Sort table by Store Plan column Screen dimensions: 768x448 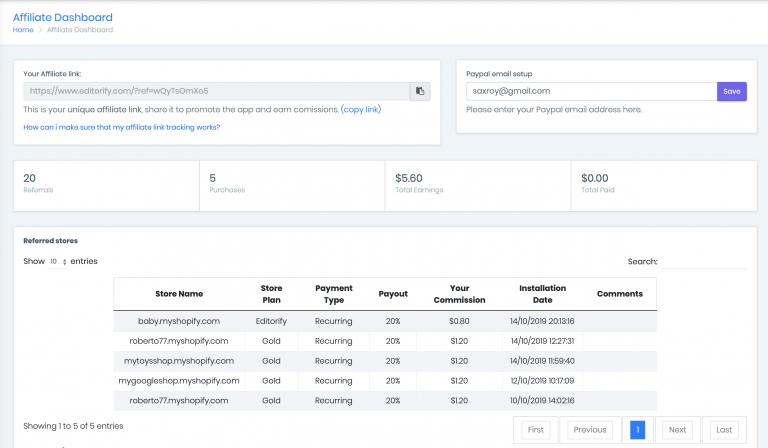coord(271,294)
